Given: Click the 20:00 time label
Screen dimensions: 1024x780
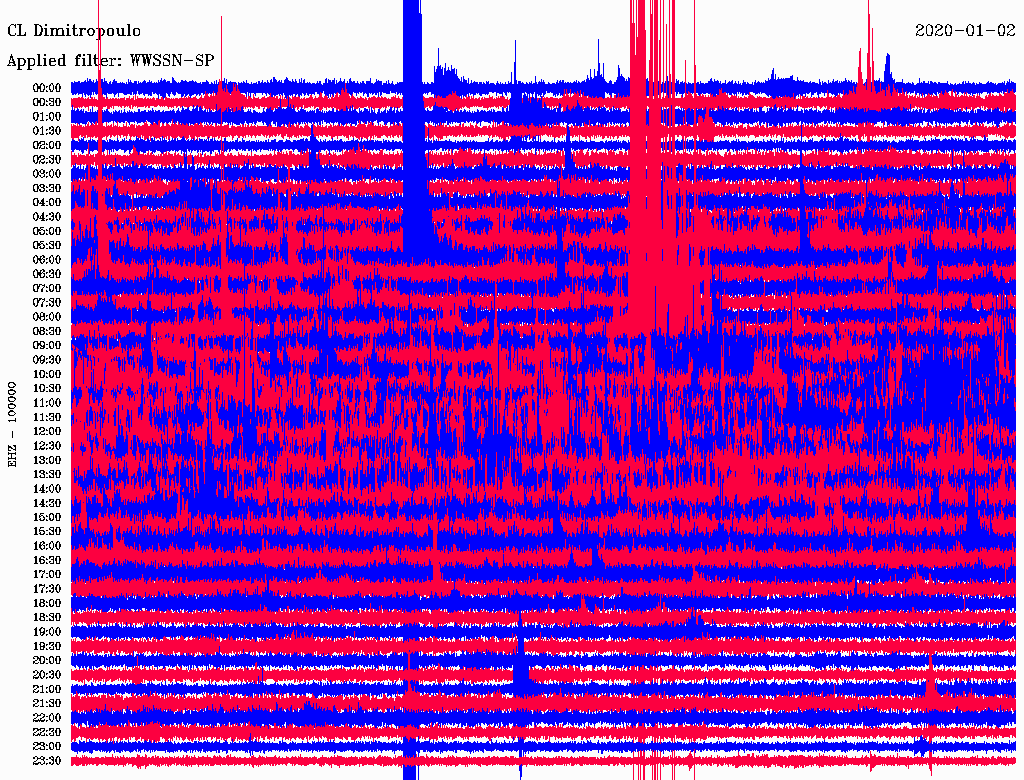Looking at the screenshot, I should coord(47,660).
